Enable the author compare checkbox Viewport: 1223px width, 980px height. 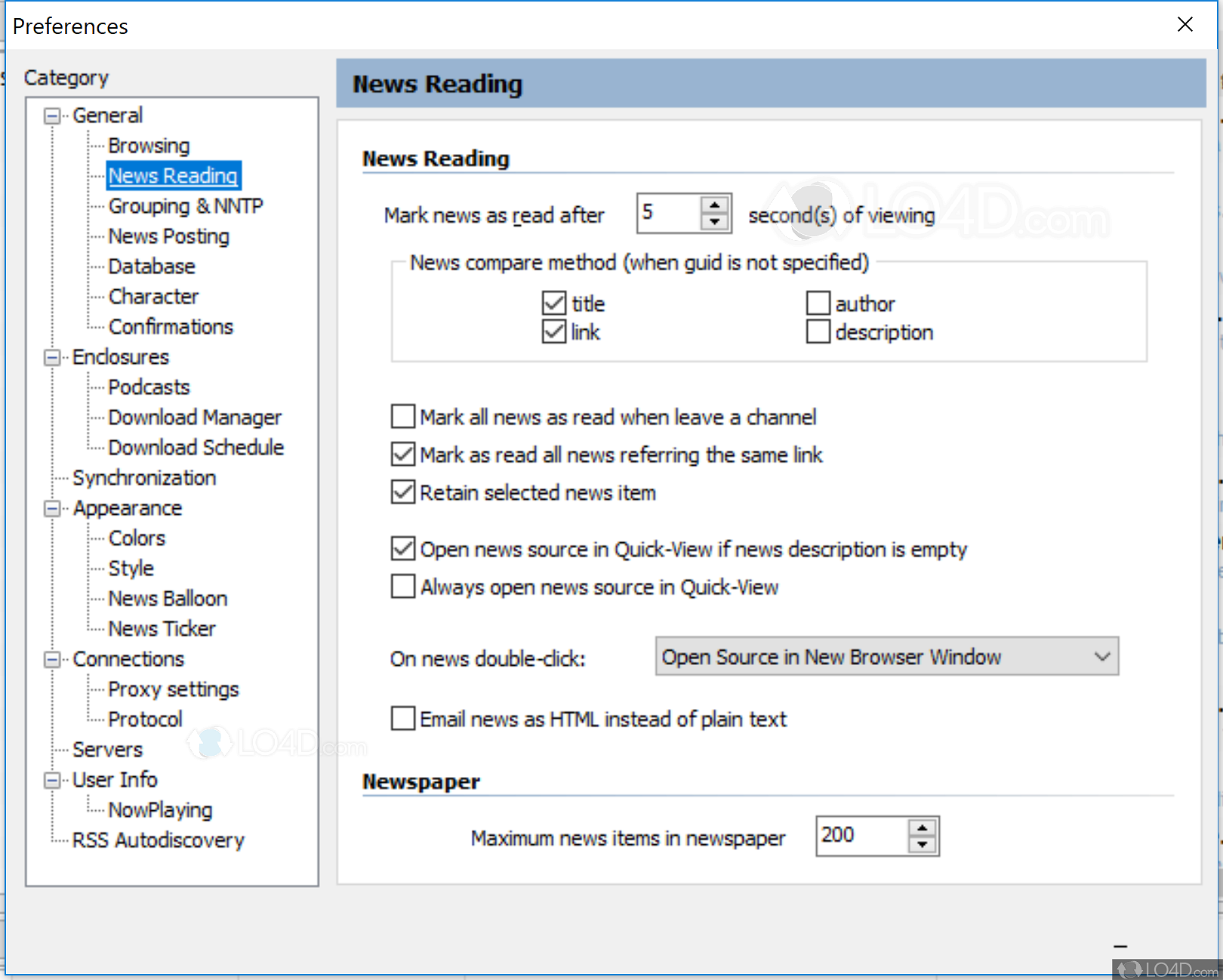pyautogui.click(x=818, y=304)
